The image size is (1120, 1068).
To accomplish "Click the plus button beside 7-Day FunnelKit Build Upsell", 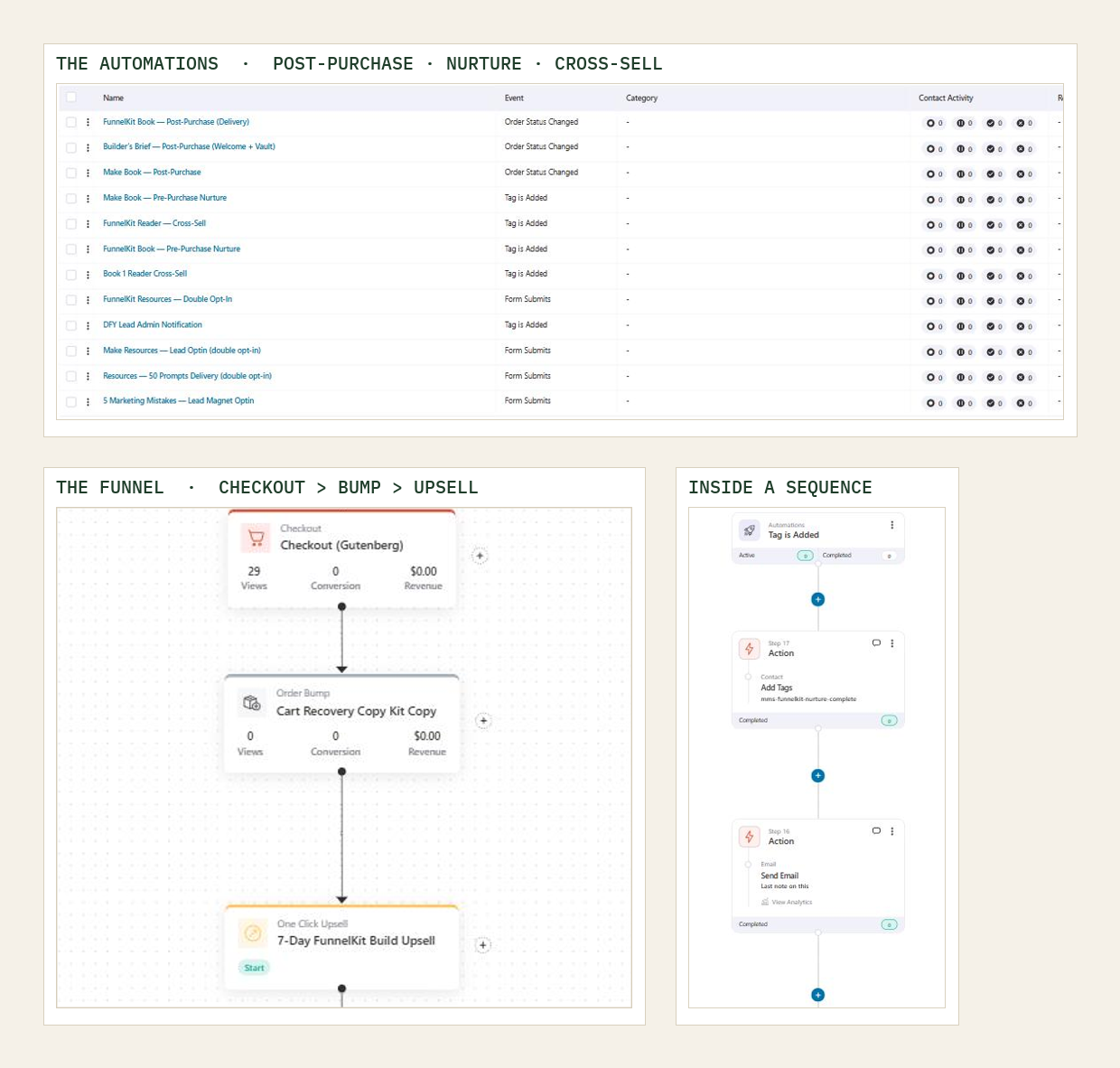I will pos(482,945).
